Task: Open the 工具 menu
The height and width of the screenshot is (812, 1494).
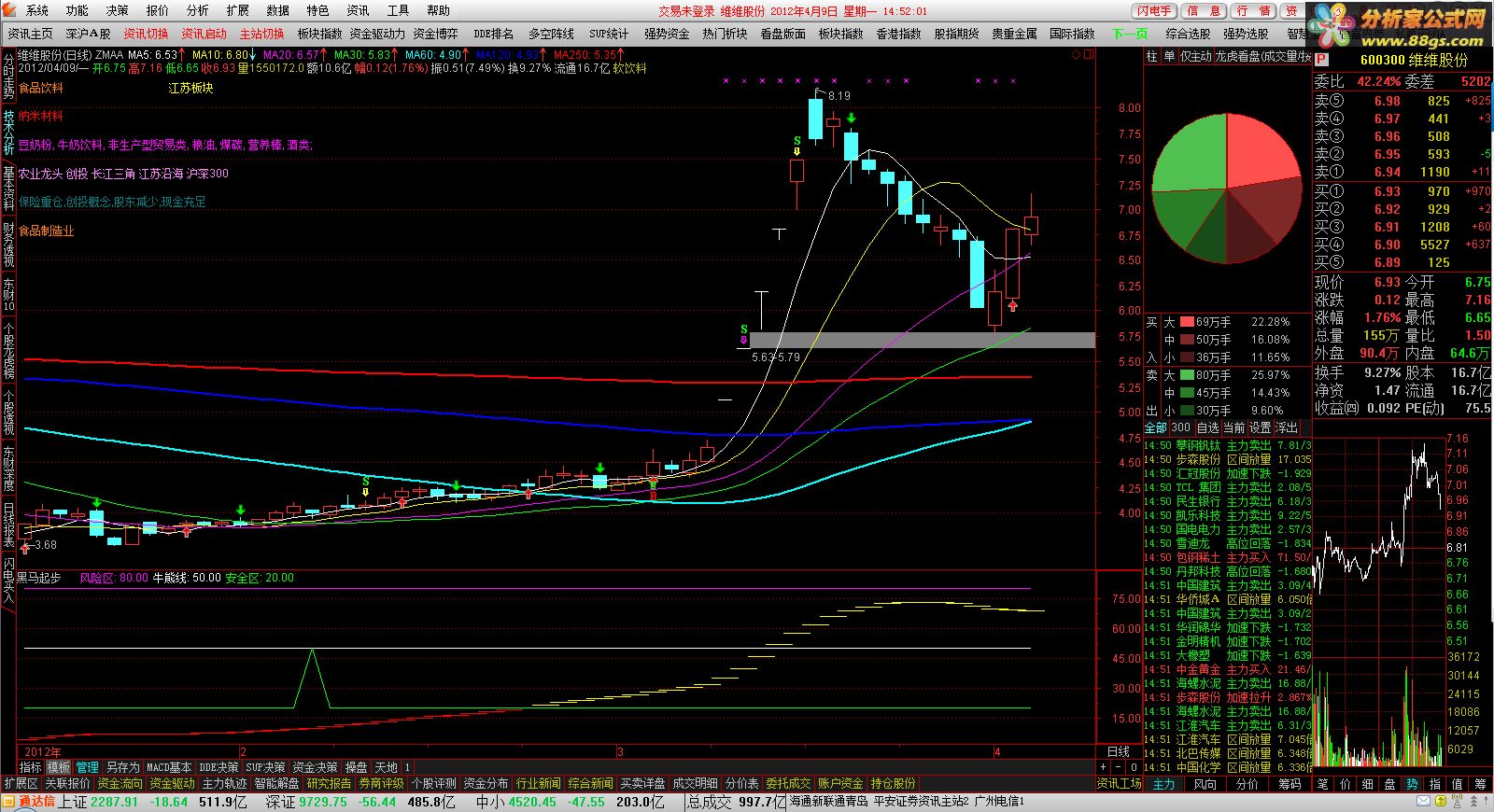Action: (x=399, y=10)
